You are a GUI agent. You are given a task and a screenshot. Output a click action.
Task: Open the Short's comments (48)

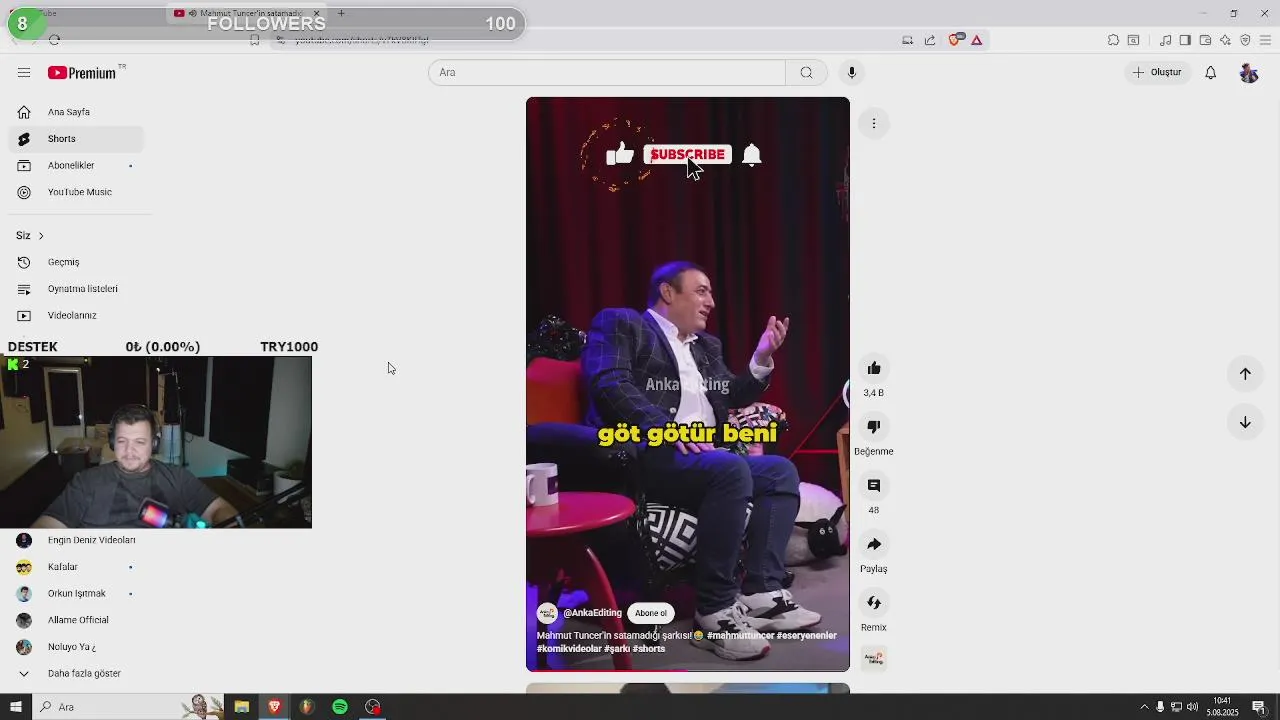(874, 485)
